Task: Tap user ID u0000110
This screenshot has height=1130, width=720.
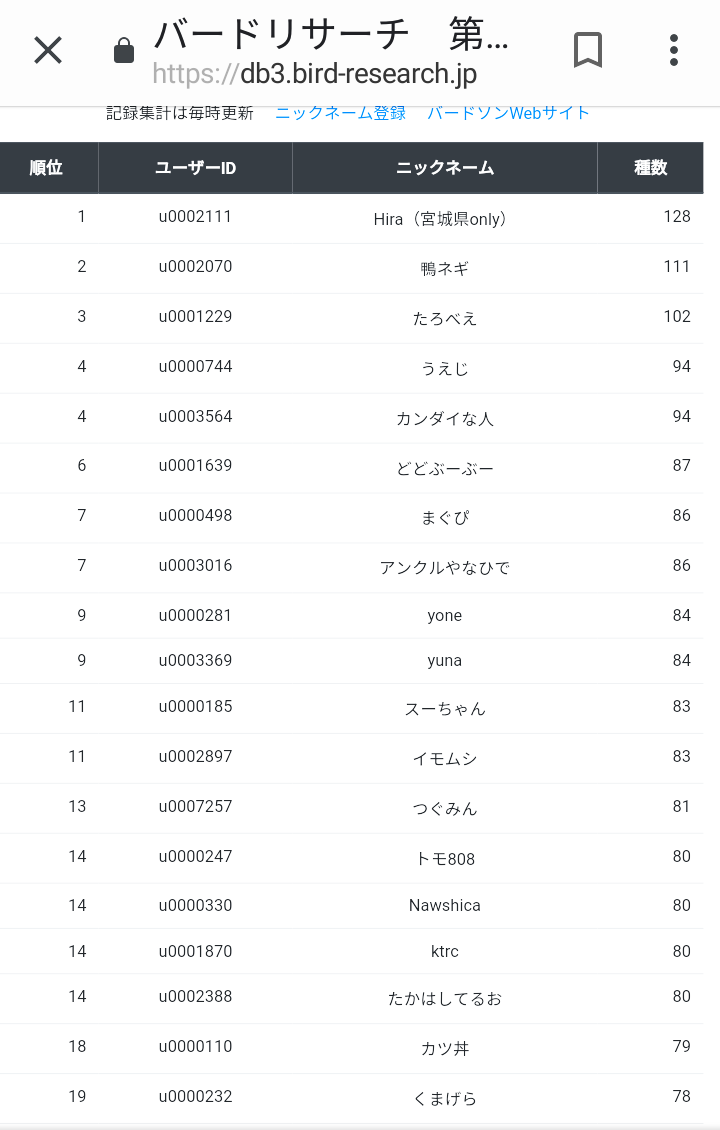Action: click(195, 1047)
